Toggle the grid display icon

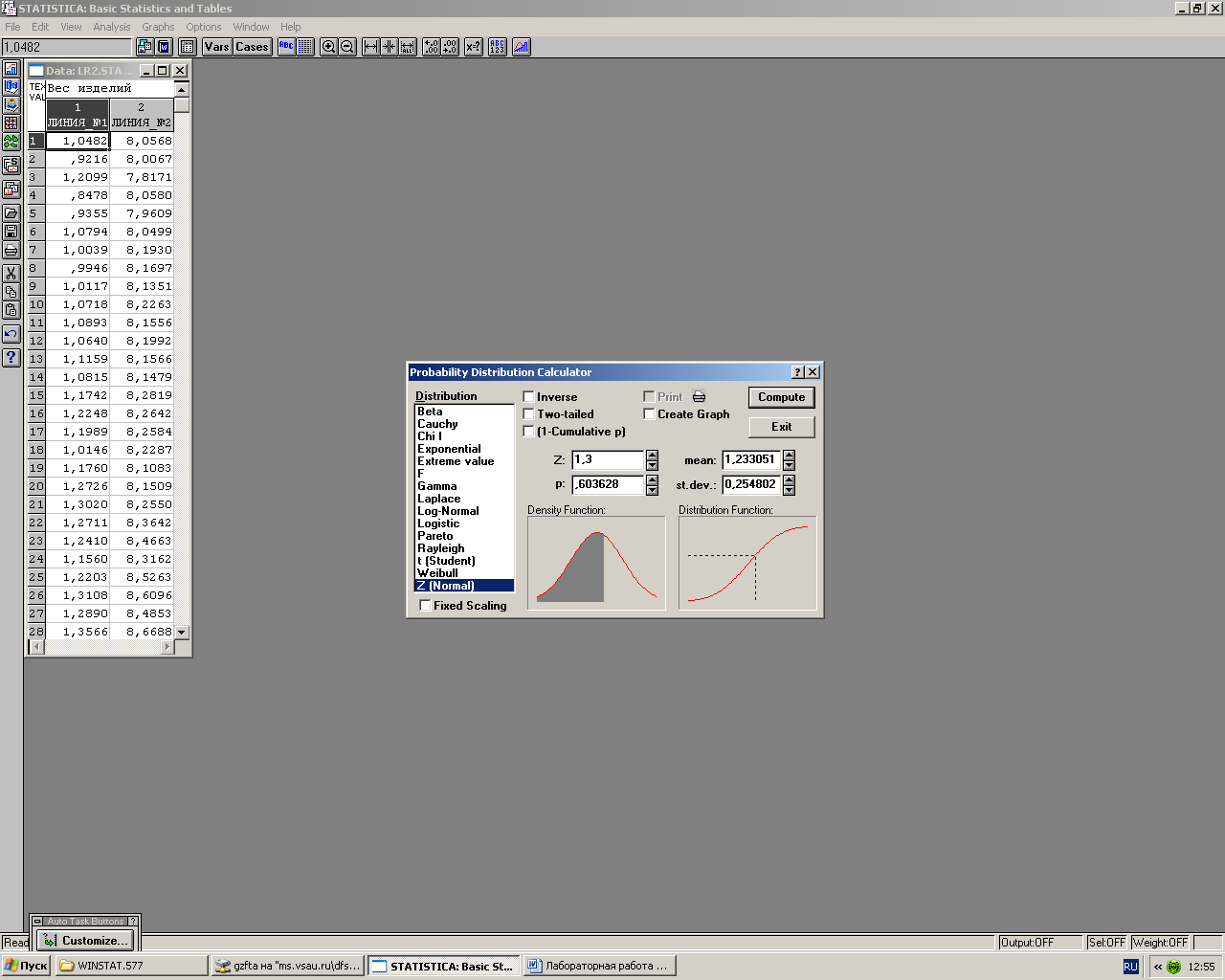click(305, 46)
